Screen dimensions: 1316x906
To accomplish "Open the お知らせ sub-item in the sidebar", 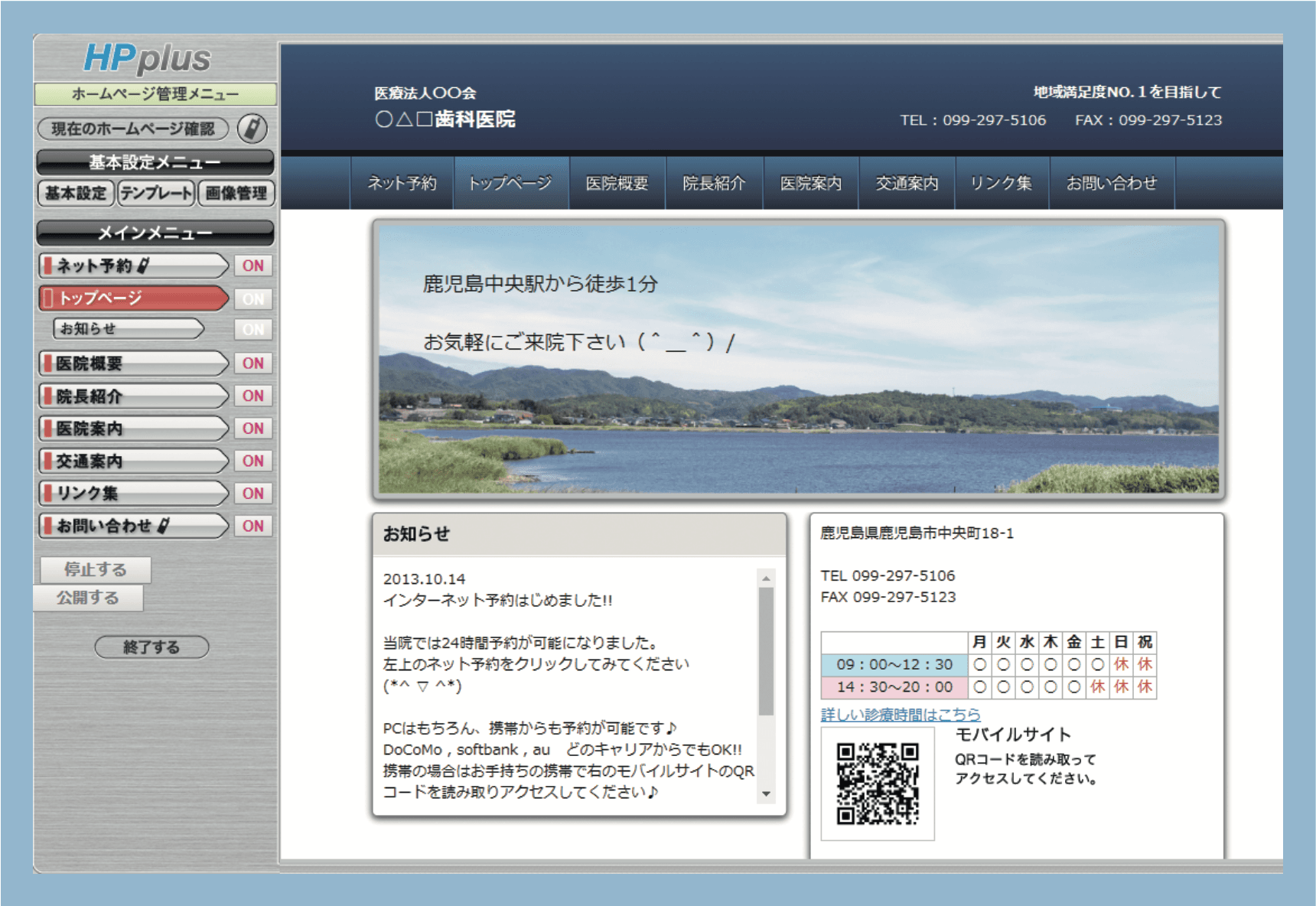I will tap(129, 329).
